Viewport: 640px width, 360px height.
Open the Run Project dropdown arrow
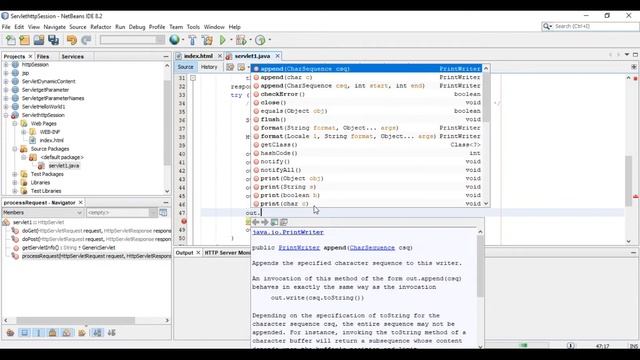tap(231, 40)
